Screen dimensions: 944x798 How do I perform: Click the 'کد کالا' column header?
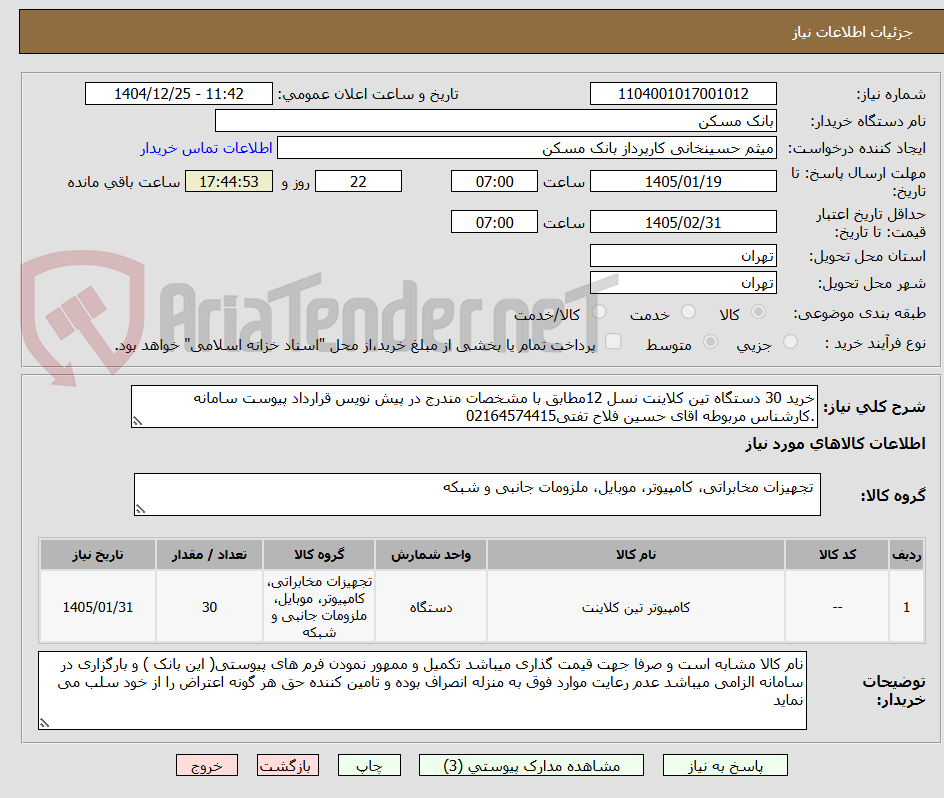point(837,555)
